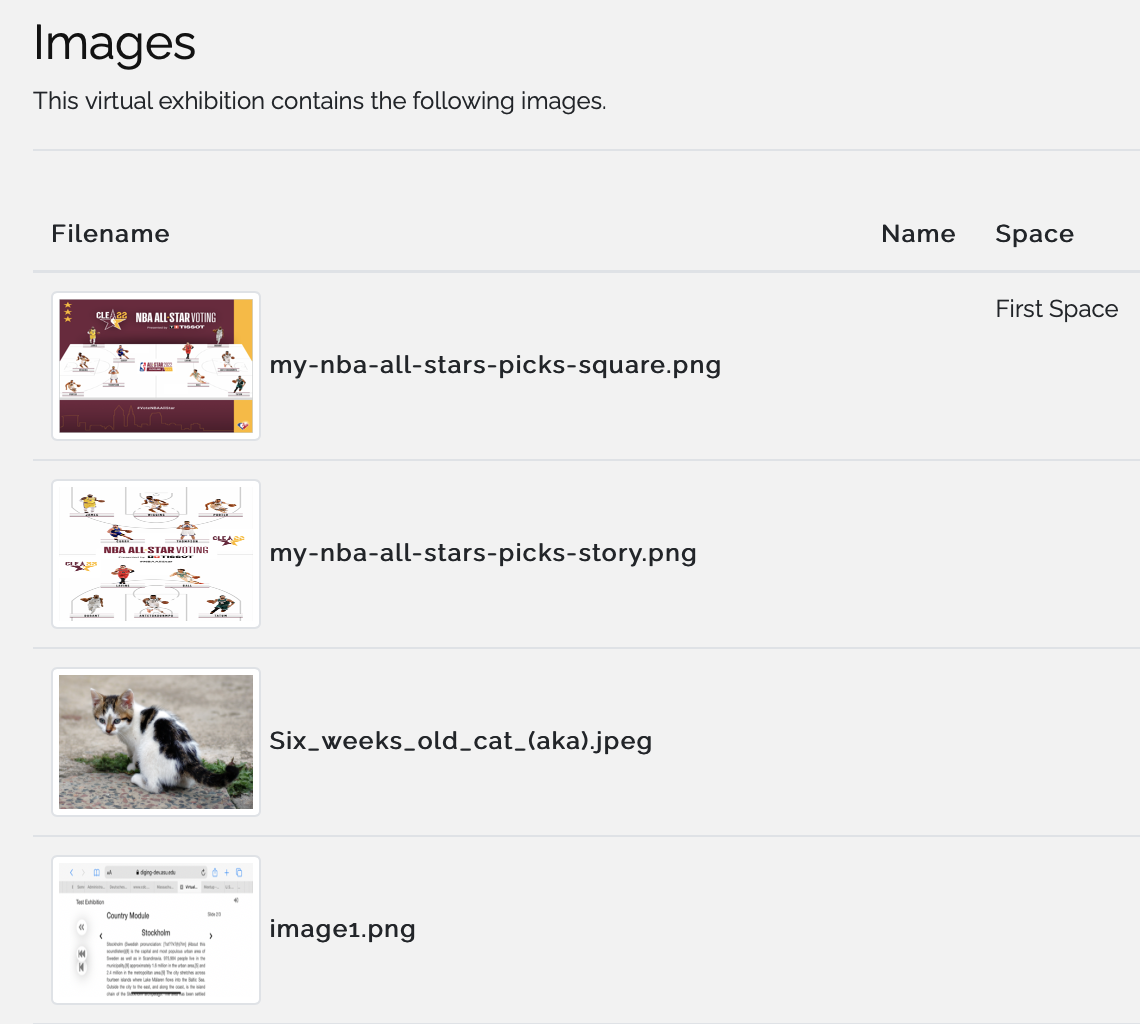Image resolution: width=1140 pixels, height=1024 pixels.
Task: Open the NBA all-stars square picks thumbnail
Action: pos(156,366)
